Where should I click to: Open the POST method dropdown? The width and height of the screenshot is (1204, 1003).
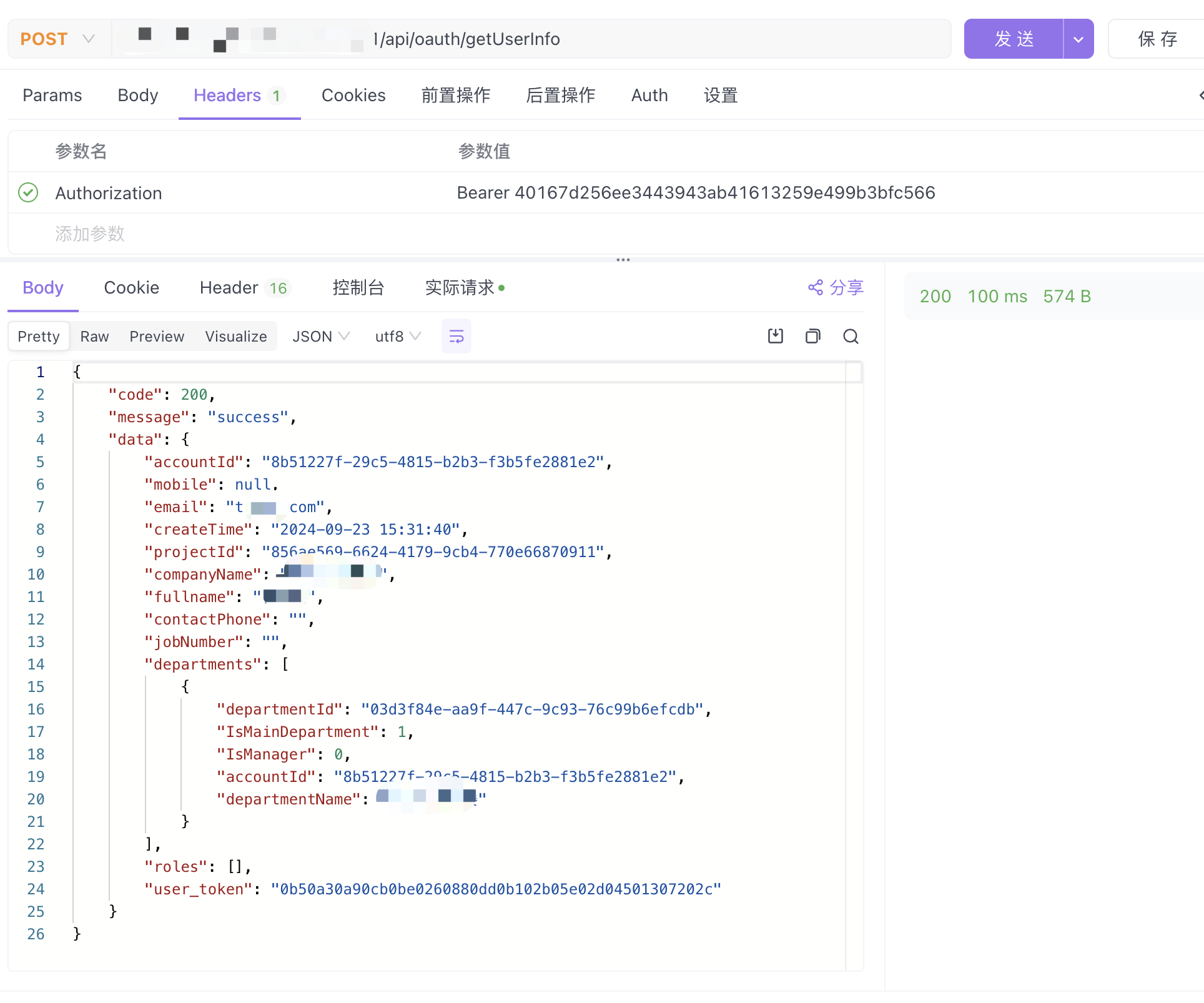point(58,39)
